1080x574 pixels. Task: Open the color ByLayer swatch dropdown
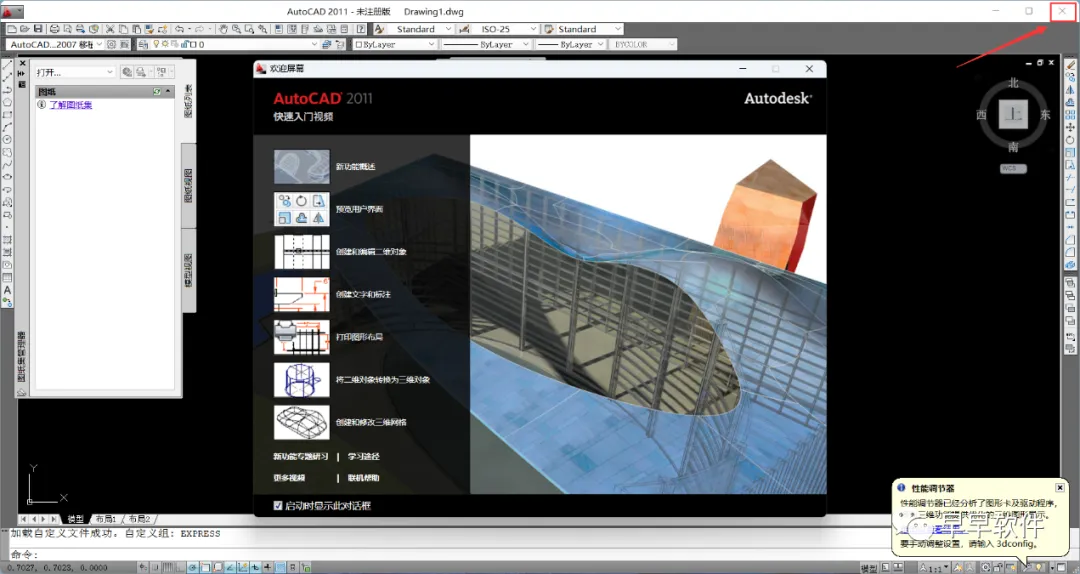tap(395, 44)
